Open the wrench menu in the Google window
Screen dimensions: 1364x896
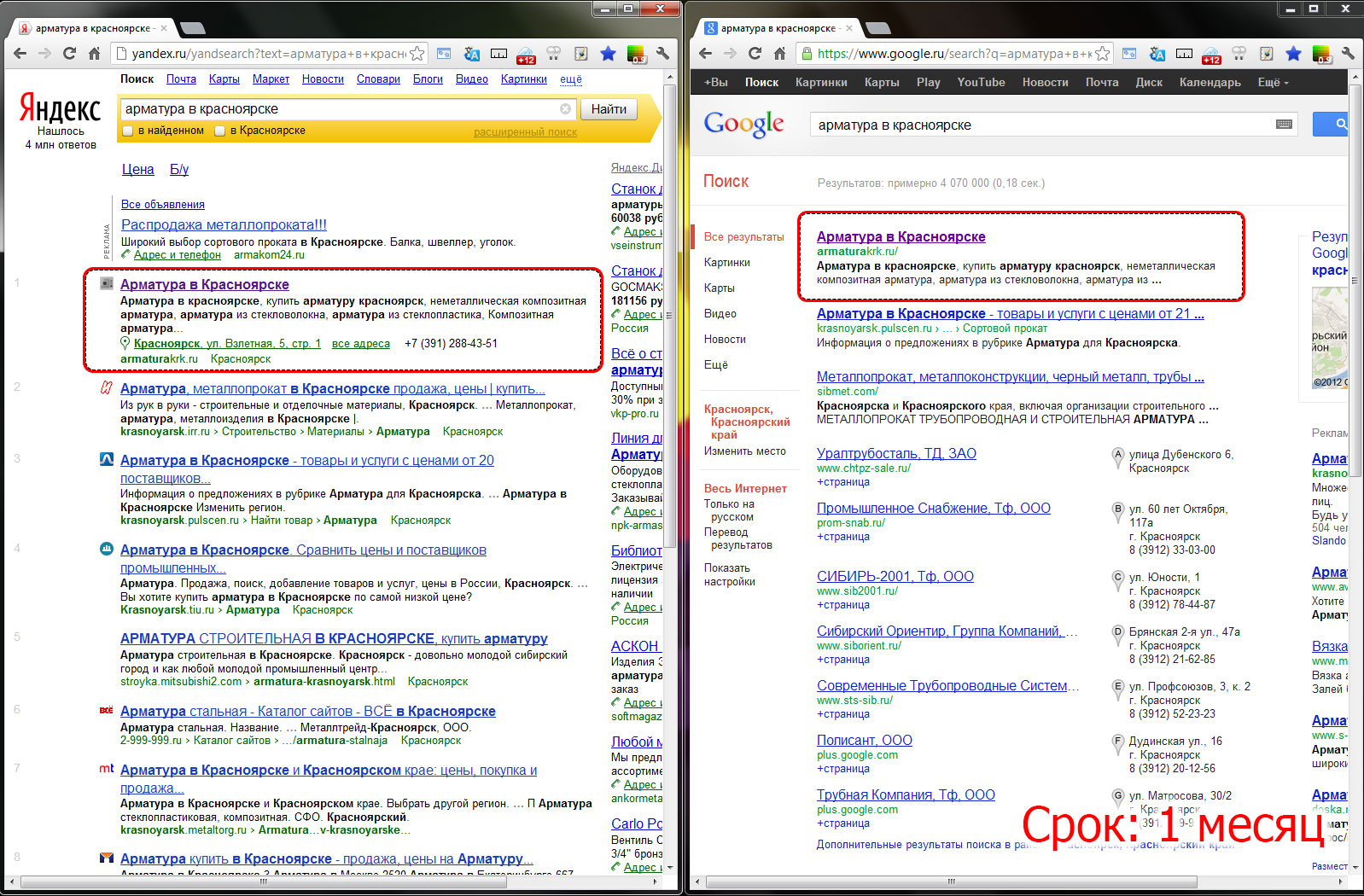pos(1349,54)
